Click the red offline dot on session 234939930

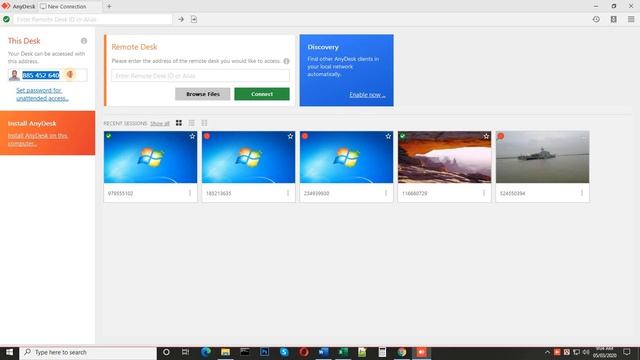(x=305, y=136)
